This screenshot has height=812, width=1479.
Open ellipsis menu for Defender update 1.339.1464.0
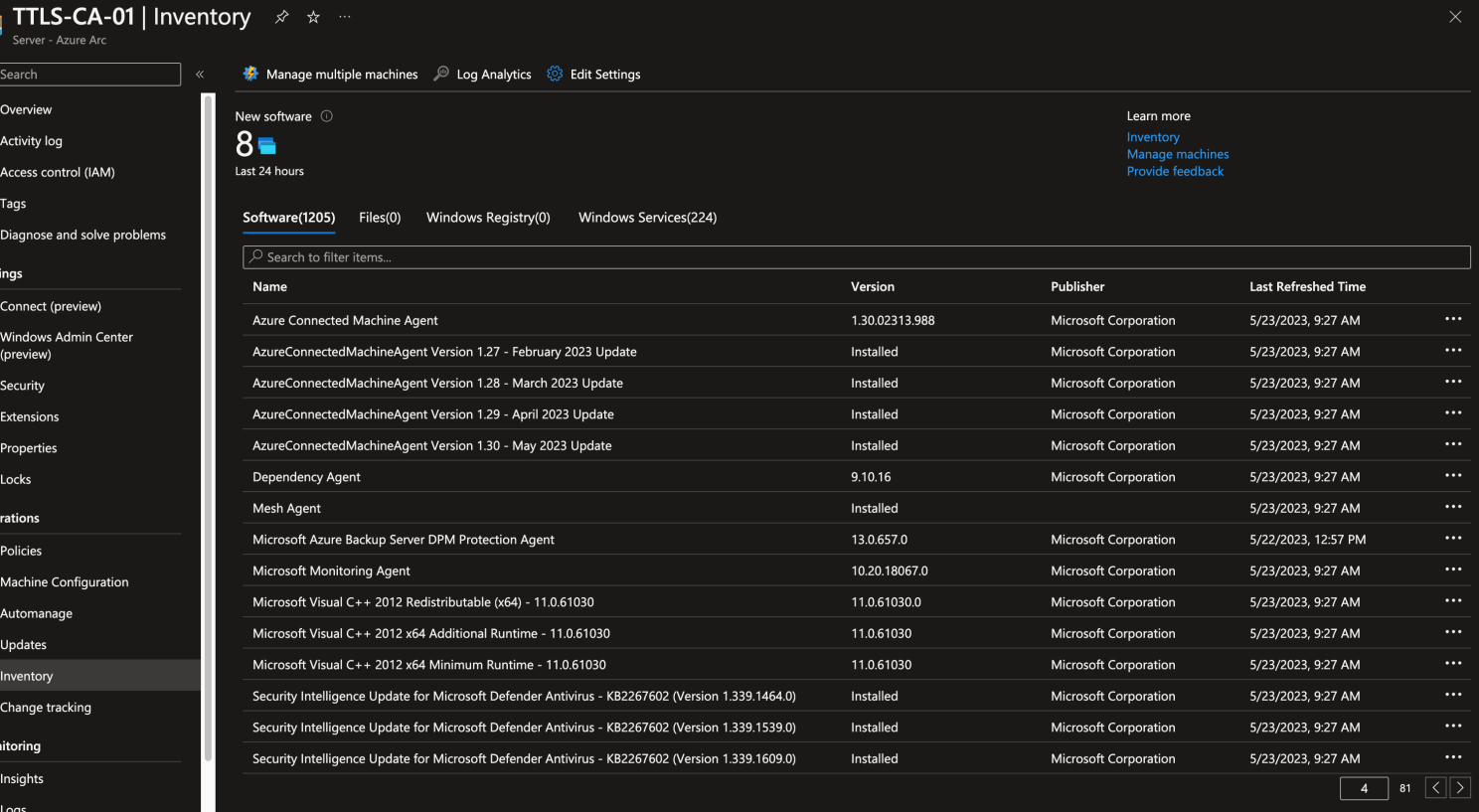coord(1453,695)
